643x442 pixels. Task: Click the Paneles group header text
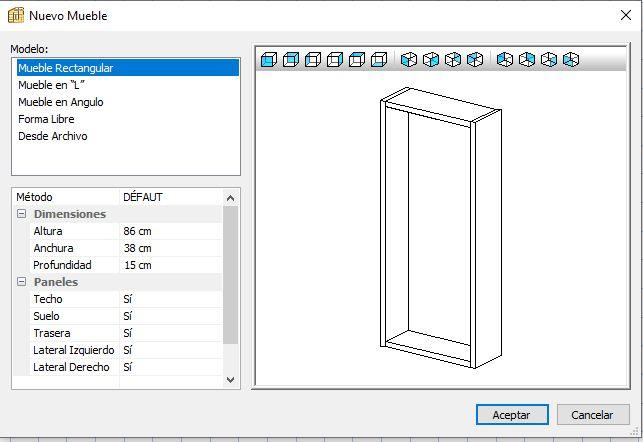[56, 282]
